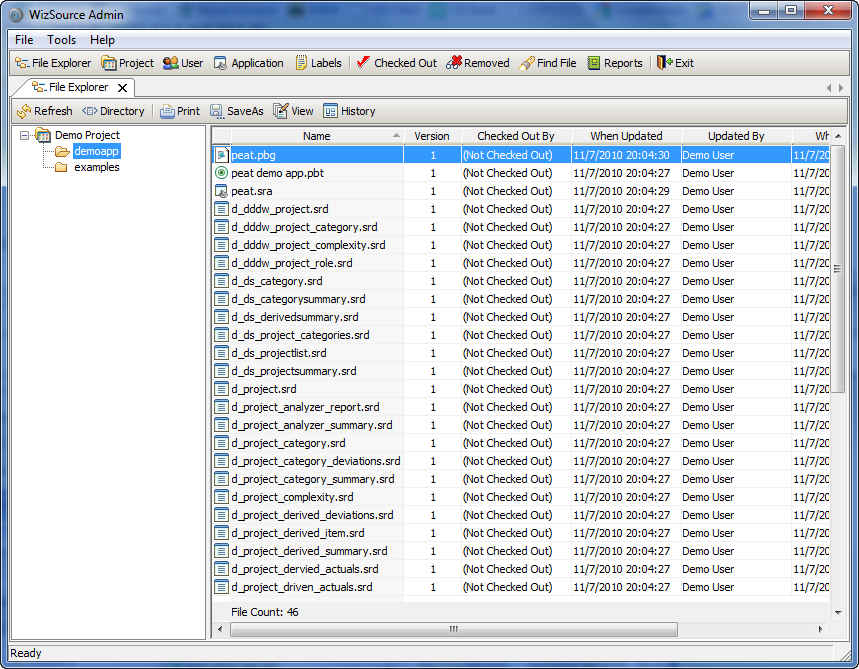Select the peat.sra file row

point(252,191)
